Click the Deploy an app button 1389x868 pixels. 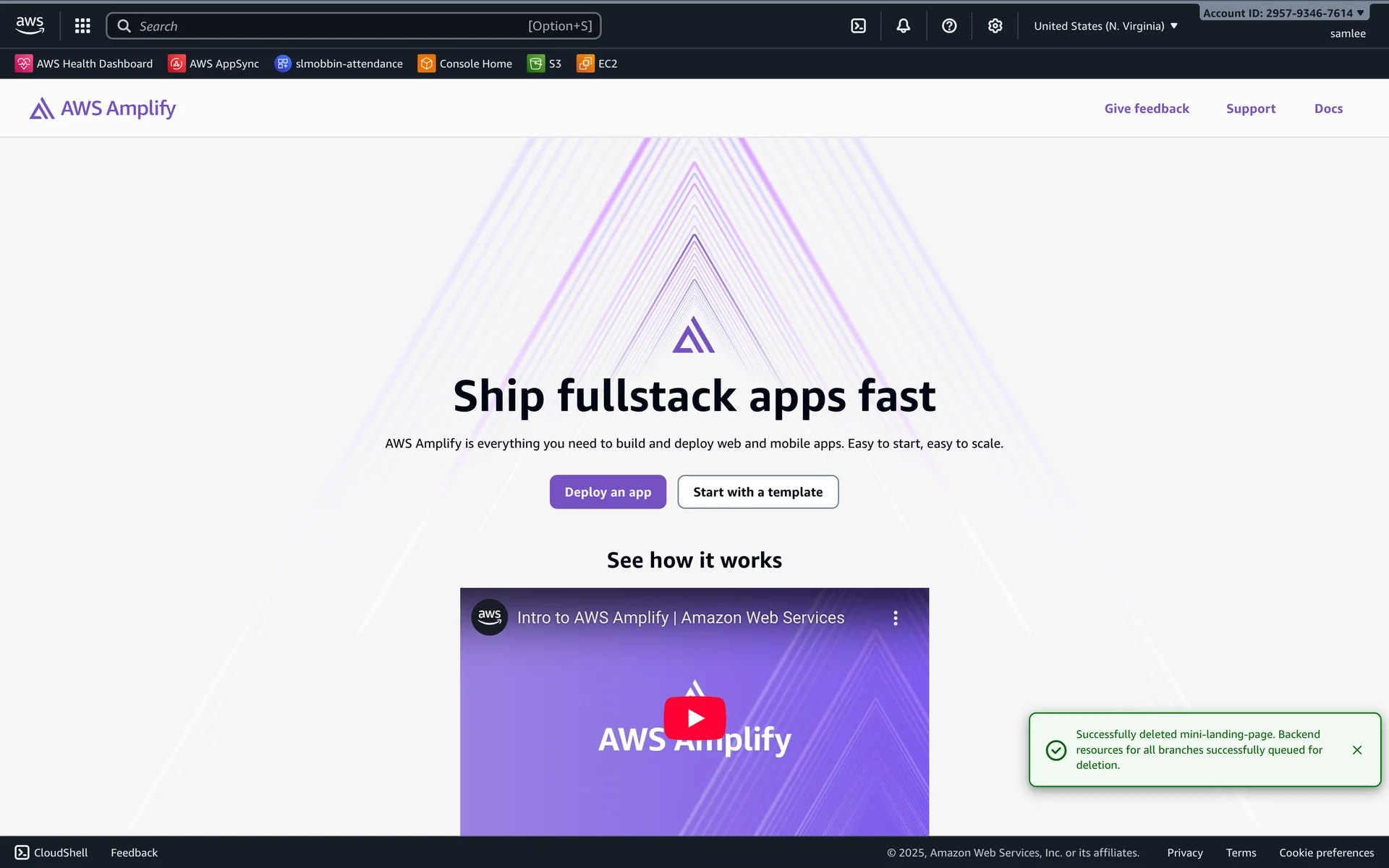pos(608,492)
